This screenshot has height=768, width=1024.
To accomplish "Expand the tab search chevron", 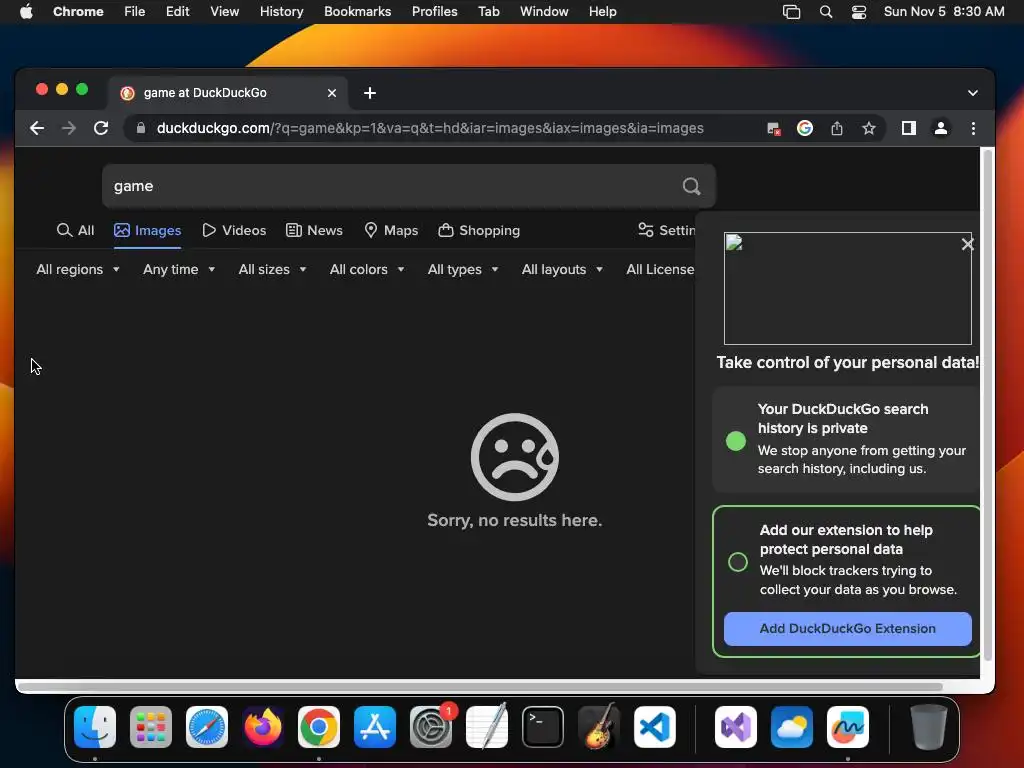I will tap(972, 93).
